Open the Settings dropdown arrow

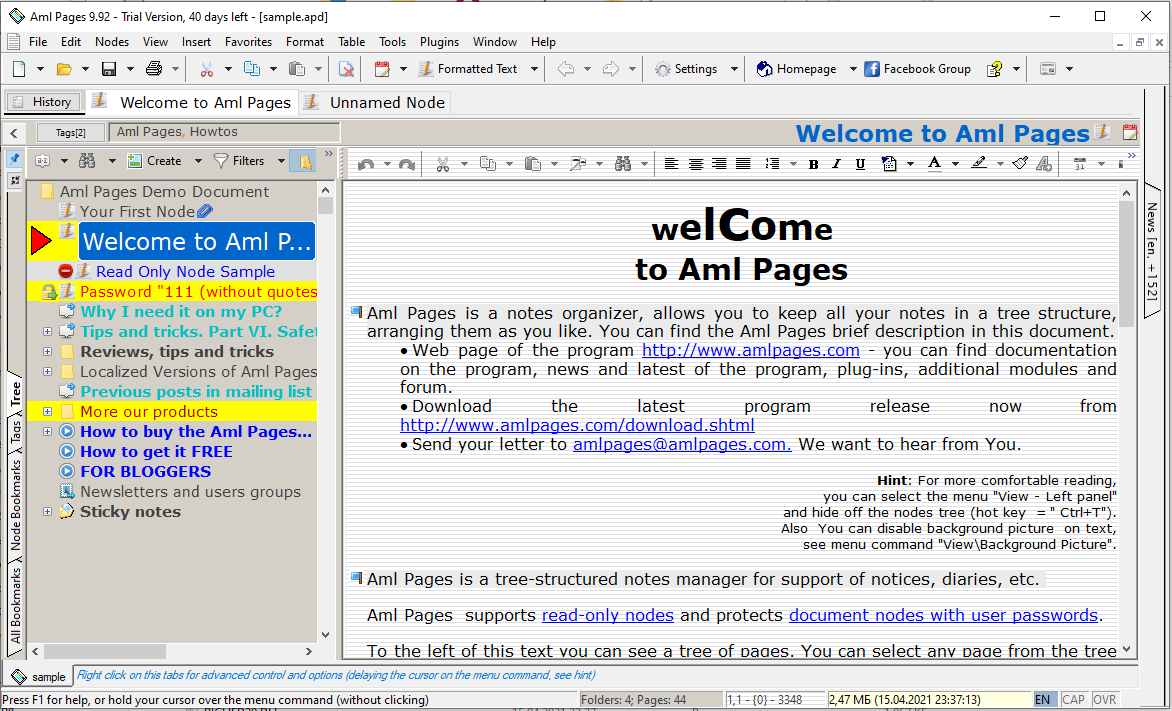click(x=734, y=69)
